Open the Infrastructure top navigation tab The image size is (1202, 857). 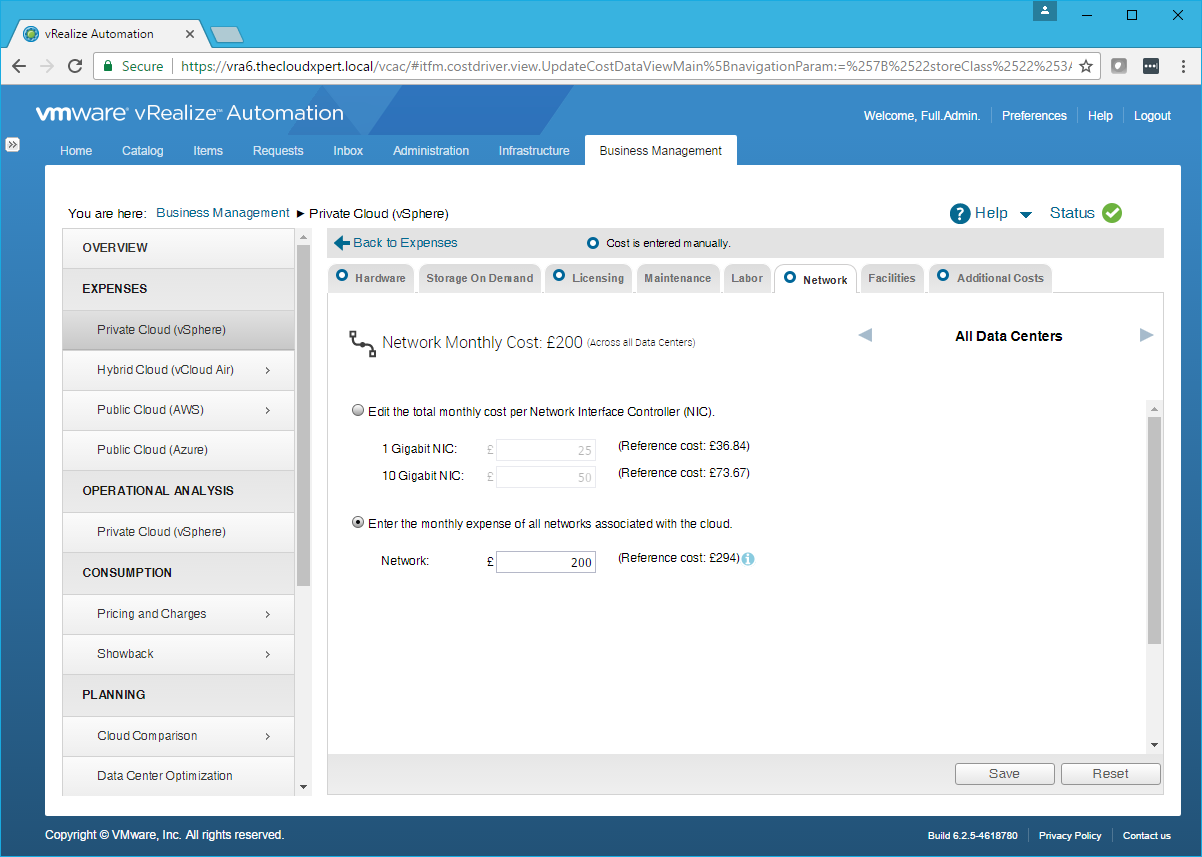tap(534, 151)
